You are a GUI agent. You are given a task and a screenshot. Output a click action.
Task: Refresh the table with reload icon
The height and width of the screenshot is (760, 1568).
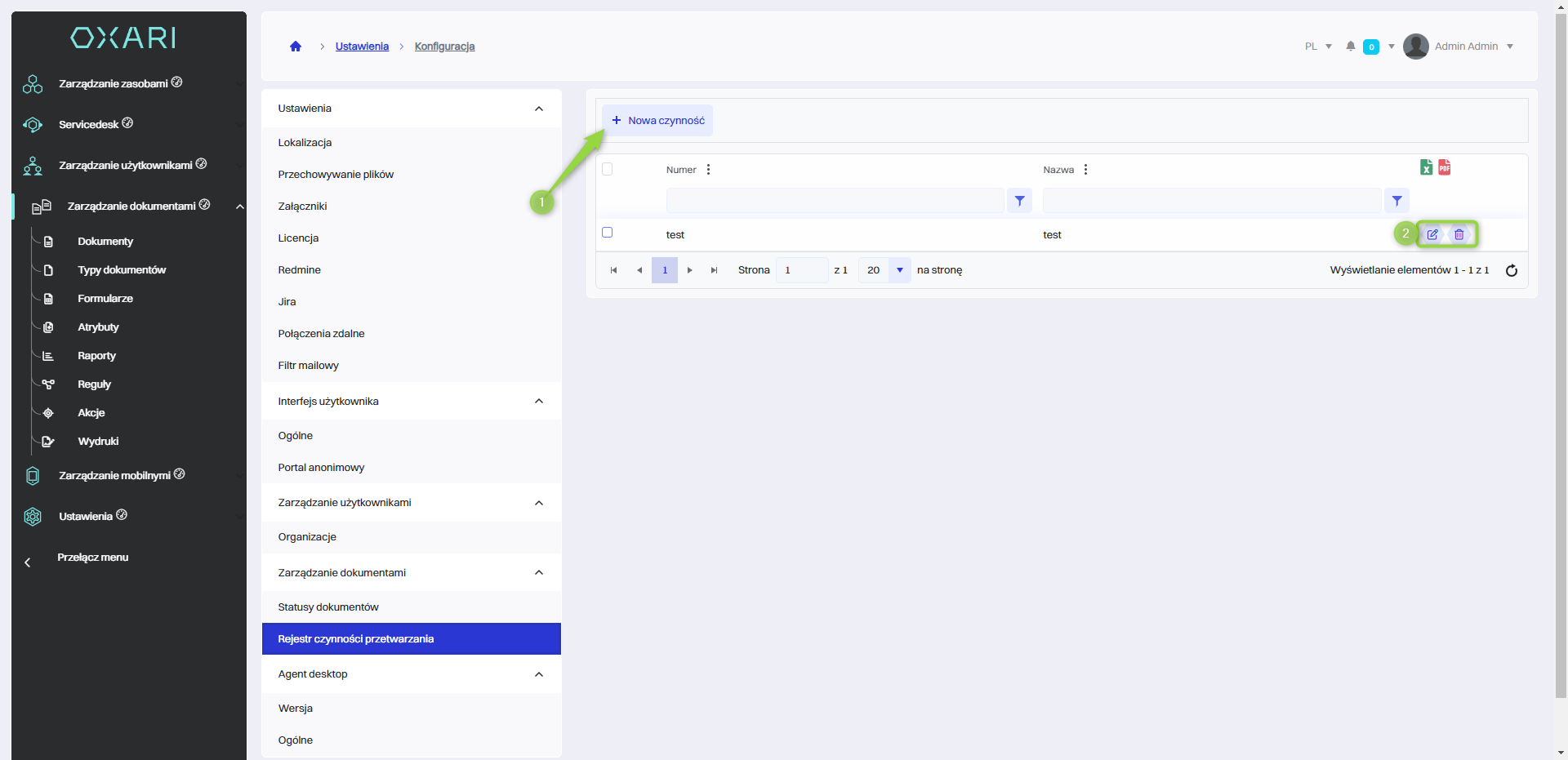1511,270
